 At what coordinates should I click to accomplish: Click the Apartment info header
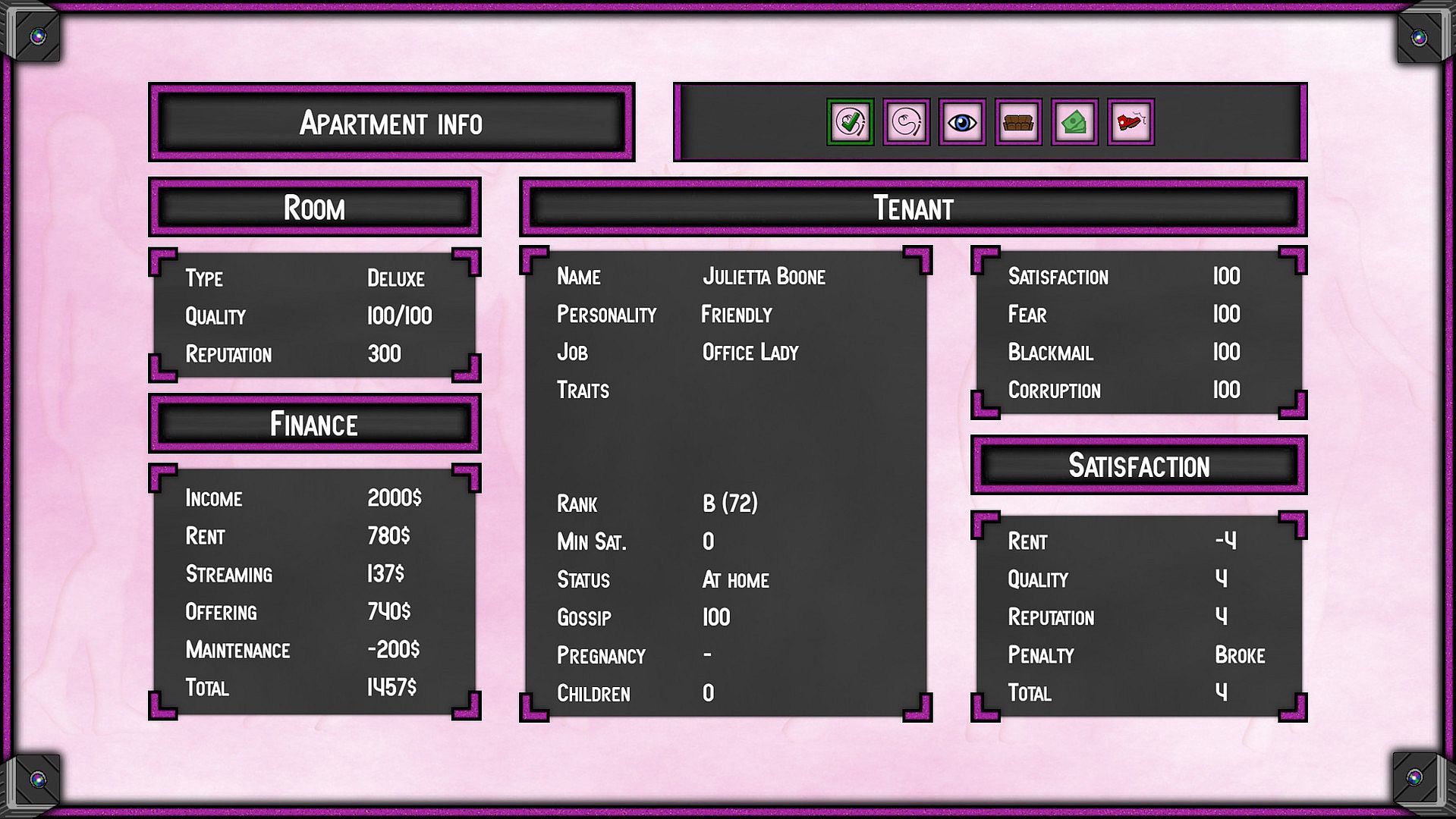tap(392, 122)
